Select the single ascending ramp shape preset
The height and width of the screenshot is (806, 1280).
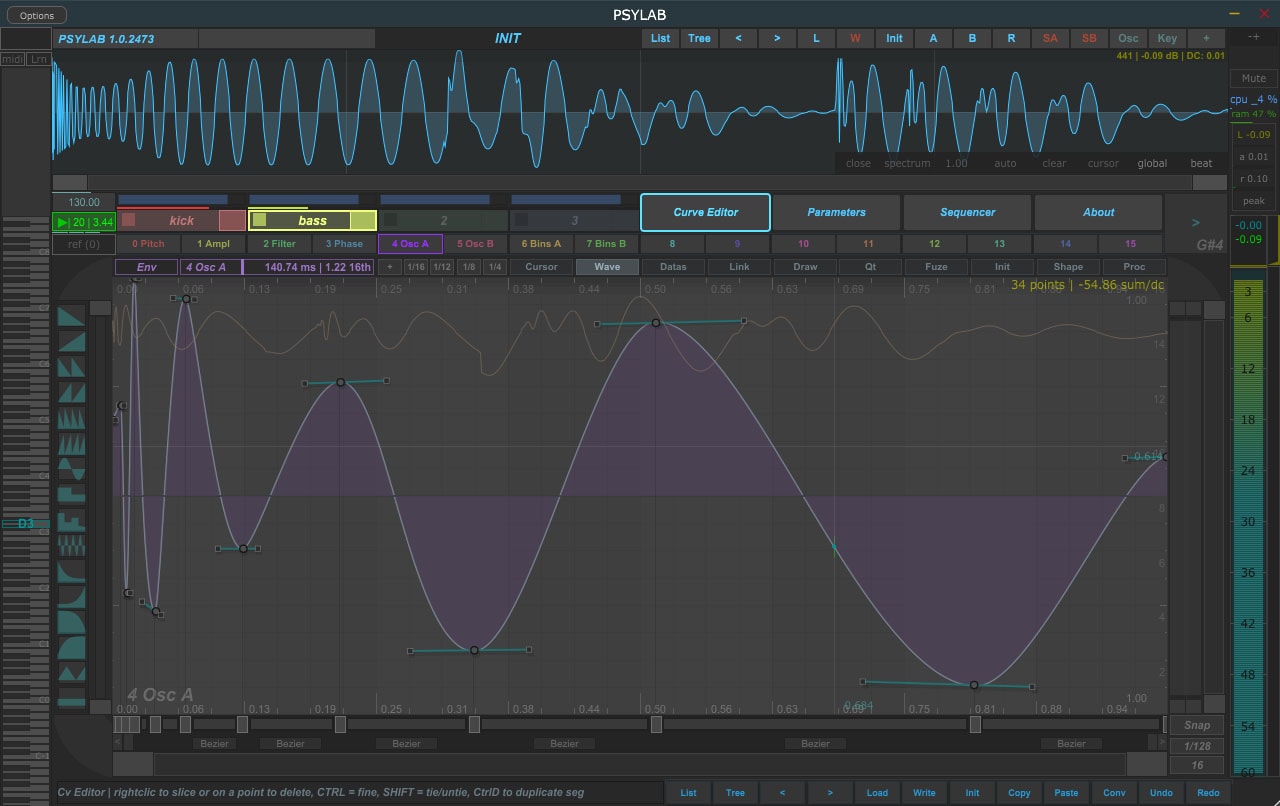coord(71,343)
